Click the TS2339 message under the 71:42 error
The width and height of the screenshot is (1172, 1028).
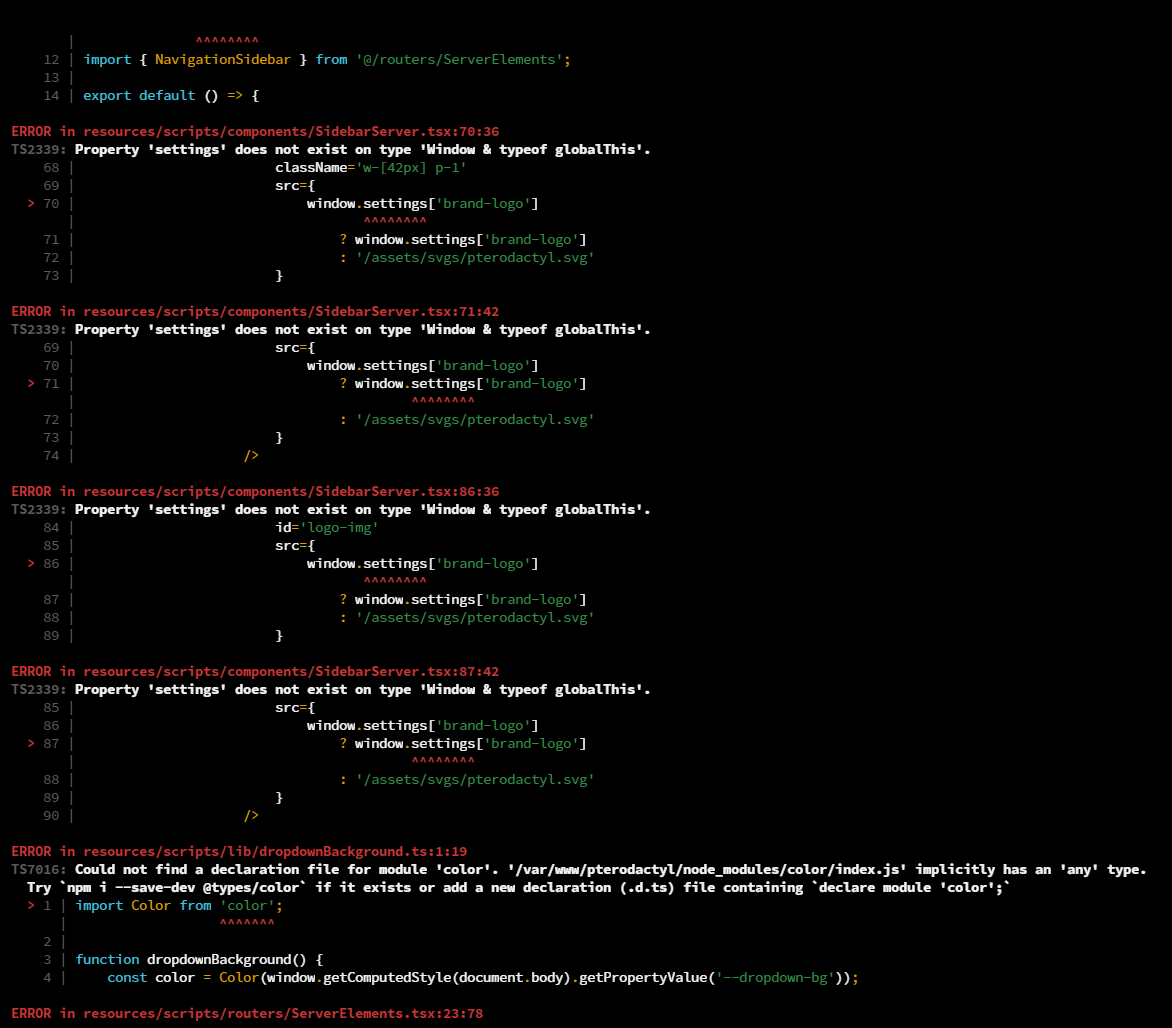click(x=331, y=330)
